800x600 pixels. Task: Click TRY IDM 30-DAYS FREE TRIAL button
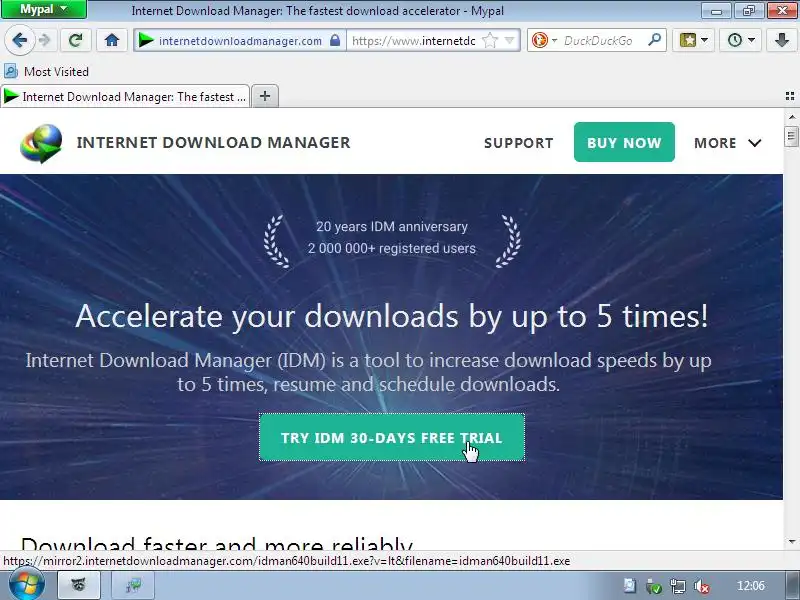click(392, 437)
